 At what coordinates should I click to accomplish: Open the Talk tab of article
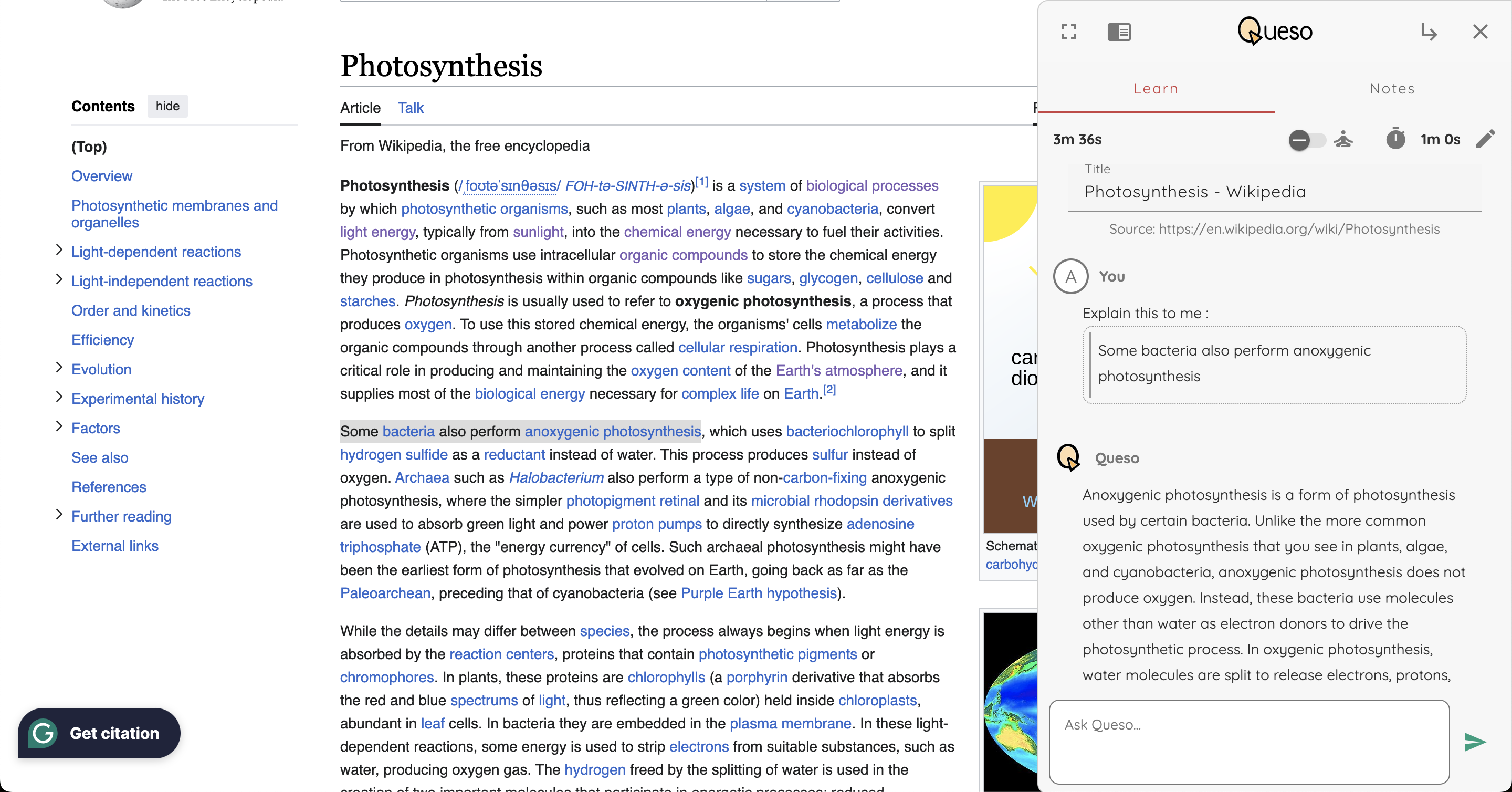point(410,108)
